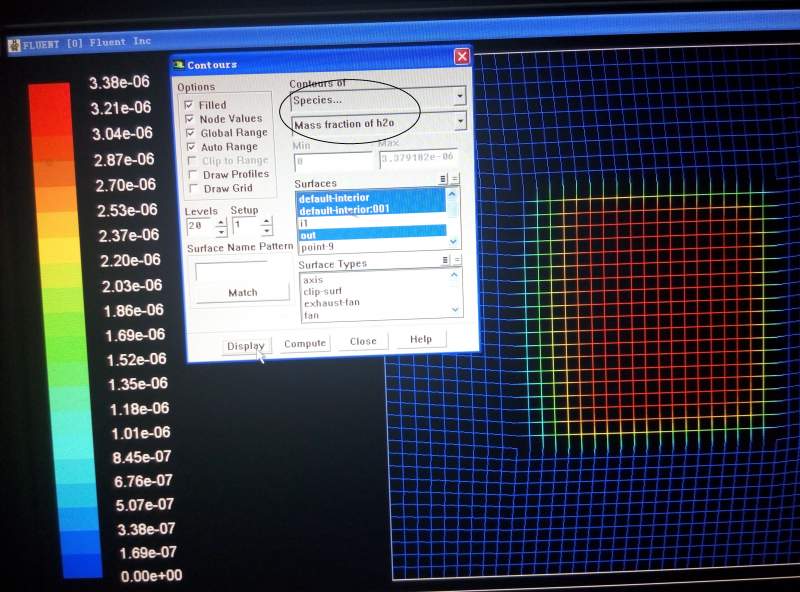Screen dimensions: 800x592
Task: Click legend value 3.38e-06
Action: pos(119,83)
